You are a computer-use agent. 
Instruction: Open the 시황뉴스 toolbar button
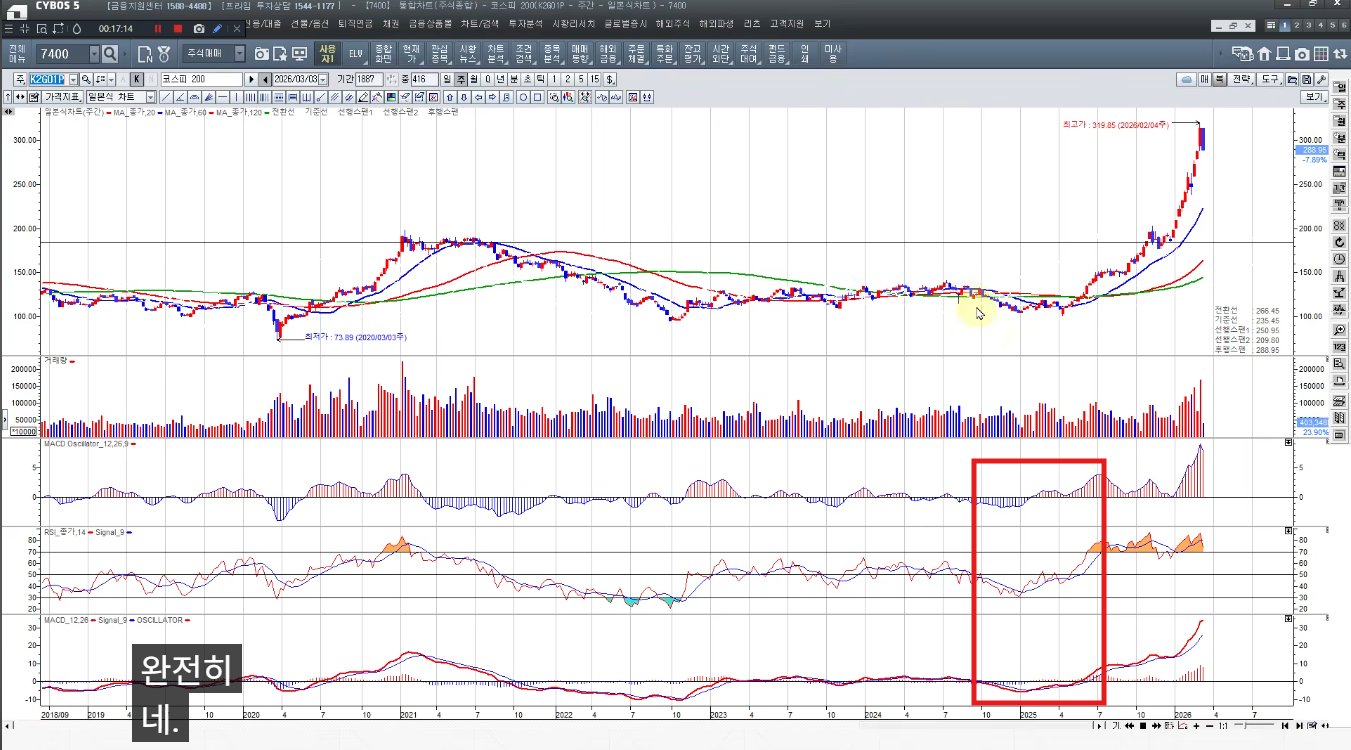click(x=468, y=53)
